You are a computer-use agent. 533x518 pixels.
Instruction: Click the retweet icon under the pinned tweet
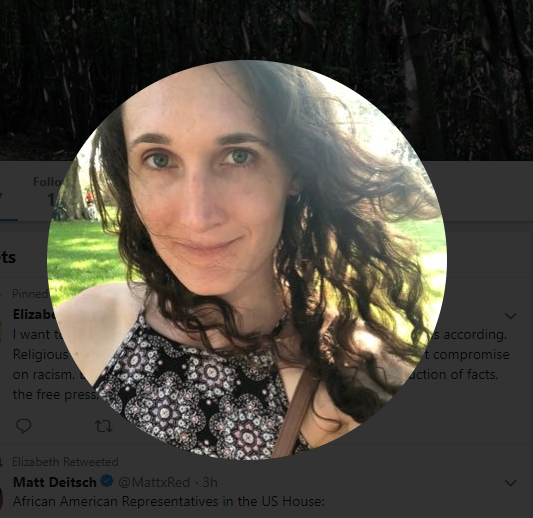(104, 426)
